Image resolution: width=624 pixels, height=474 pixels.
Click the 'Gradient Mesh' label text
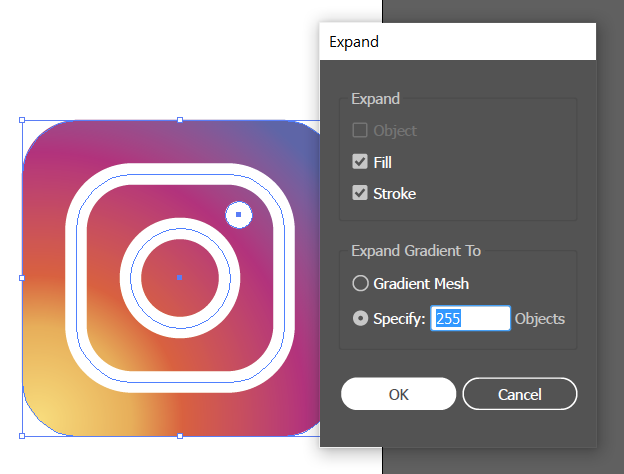[x=421, y=284]
